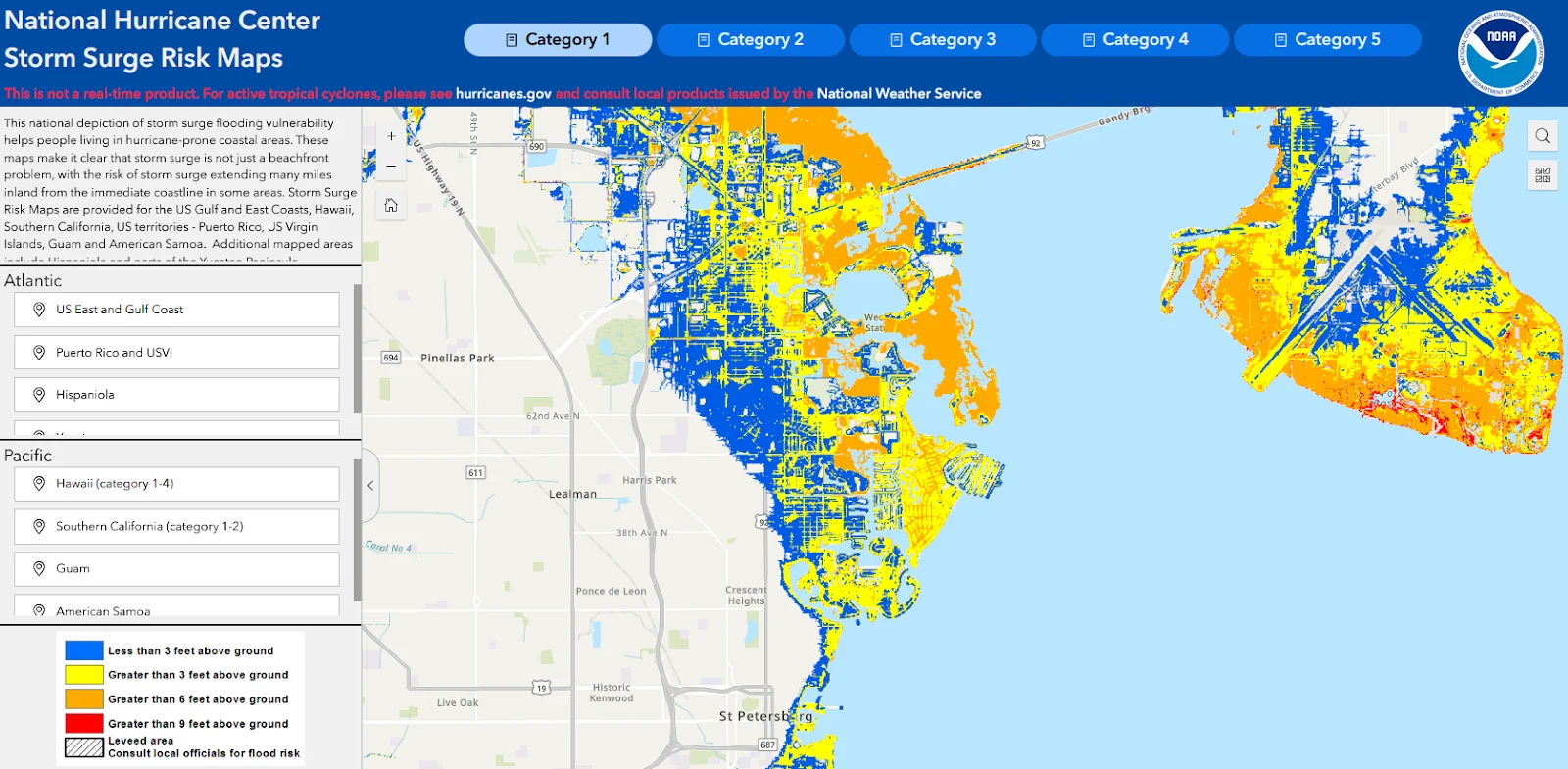
Task: Zoom in on the map
Action: (391, 136)
